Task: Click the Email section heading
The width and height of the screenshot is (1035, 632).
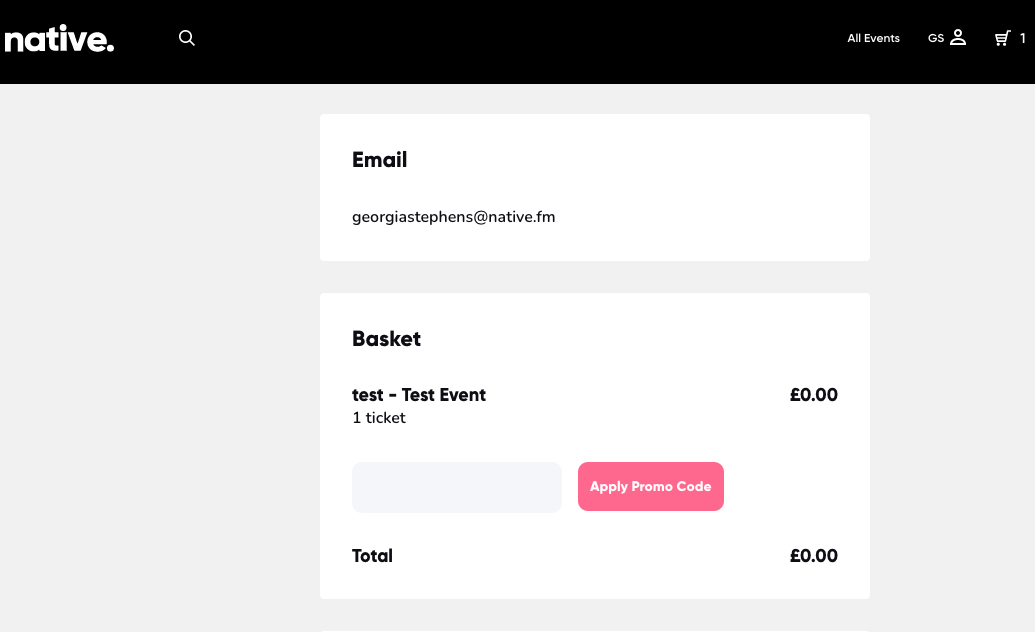Action: pos(380,160)
